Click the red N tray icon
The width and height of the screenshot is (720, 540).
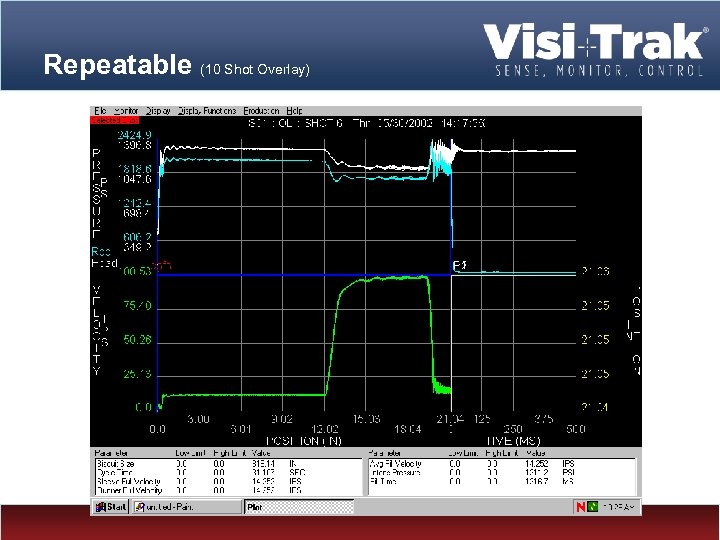[580, 507]
